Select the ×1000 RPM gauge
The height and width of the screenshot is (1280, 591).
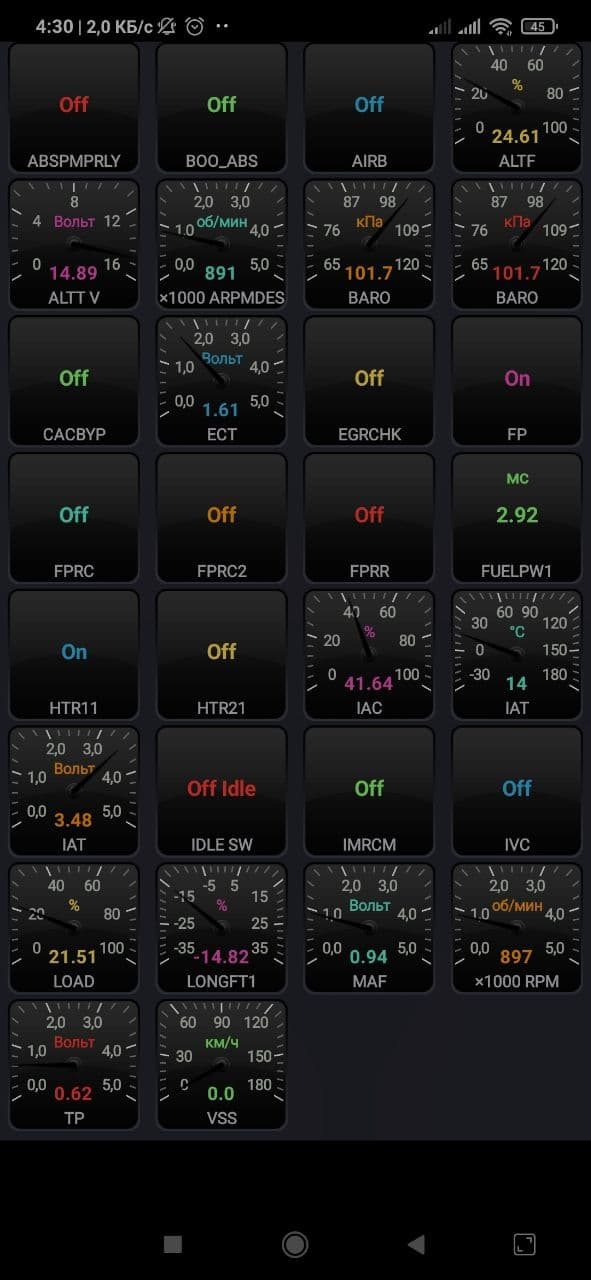pos(517,929)
